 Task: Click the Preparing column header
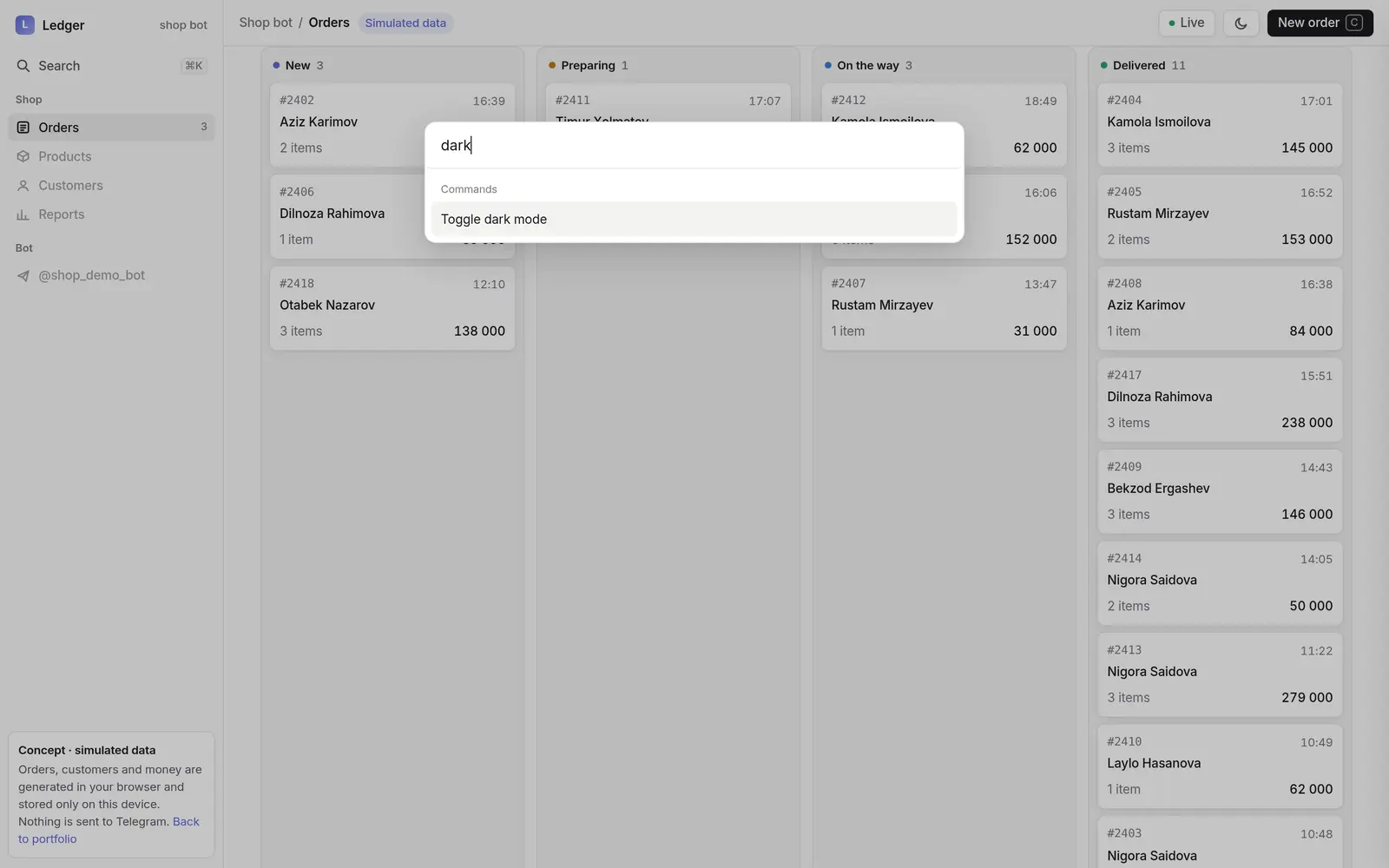click(588, 65)
